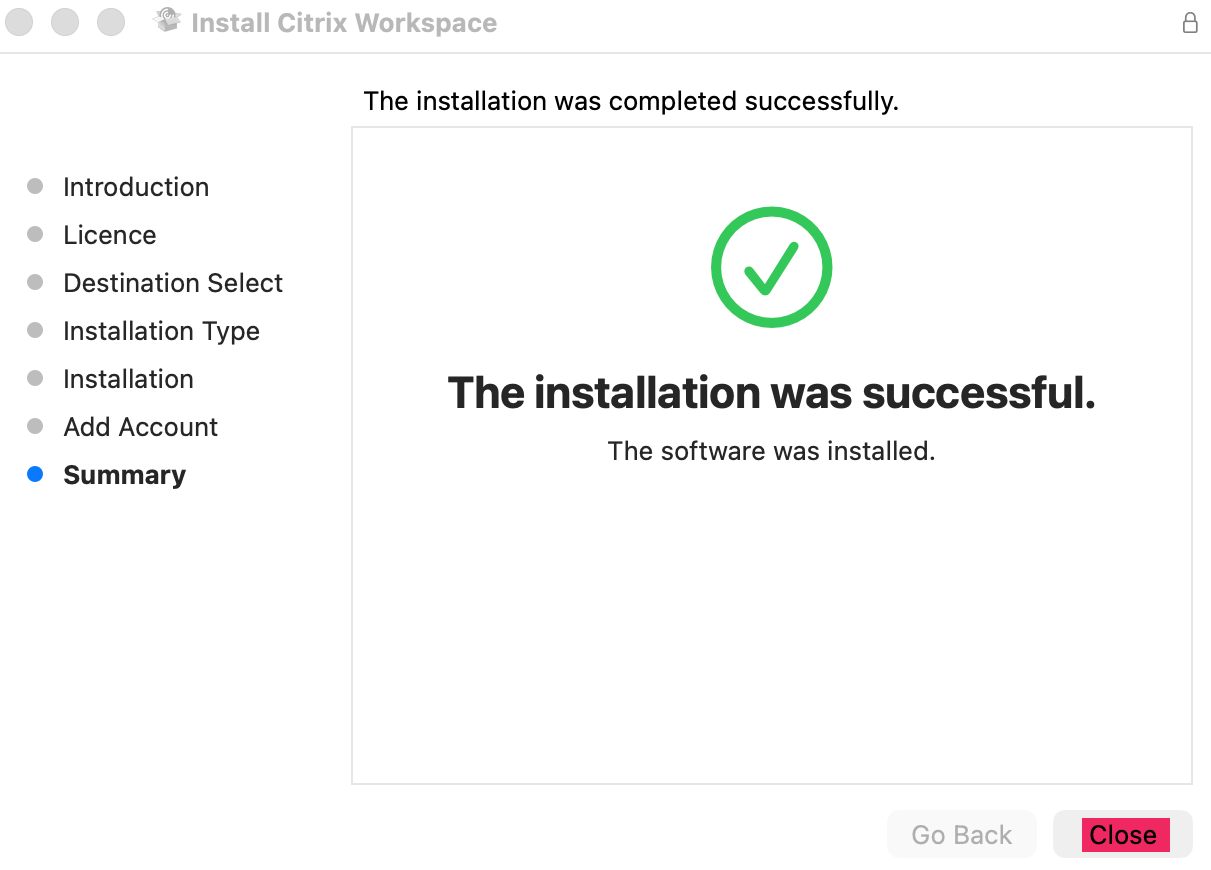The image size is (1211, 870).
Task: Click the "The software was installed." text
Action: (x=771, y=451)
